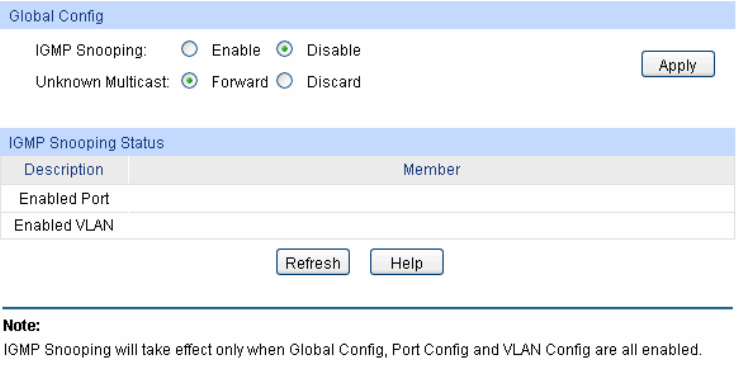Refresh the IGMP Snooping status
The width and height of the screenshot is (738, 378).
tap(313, 262)
